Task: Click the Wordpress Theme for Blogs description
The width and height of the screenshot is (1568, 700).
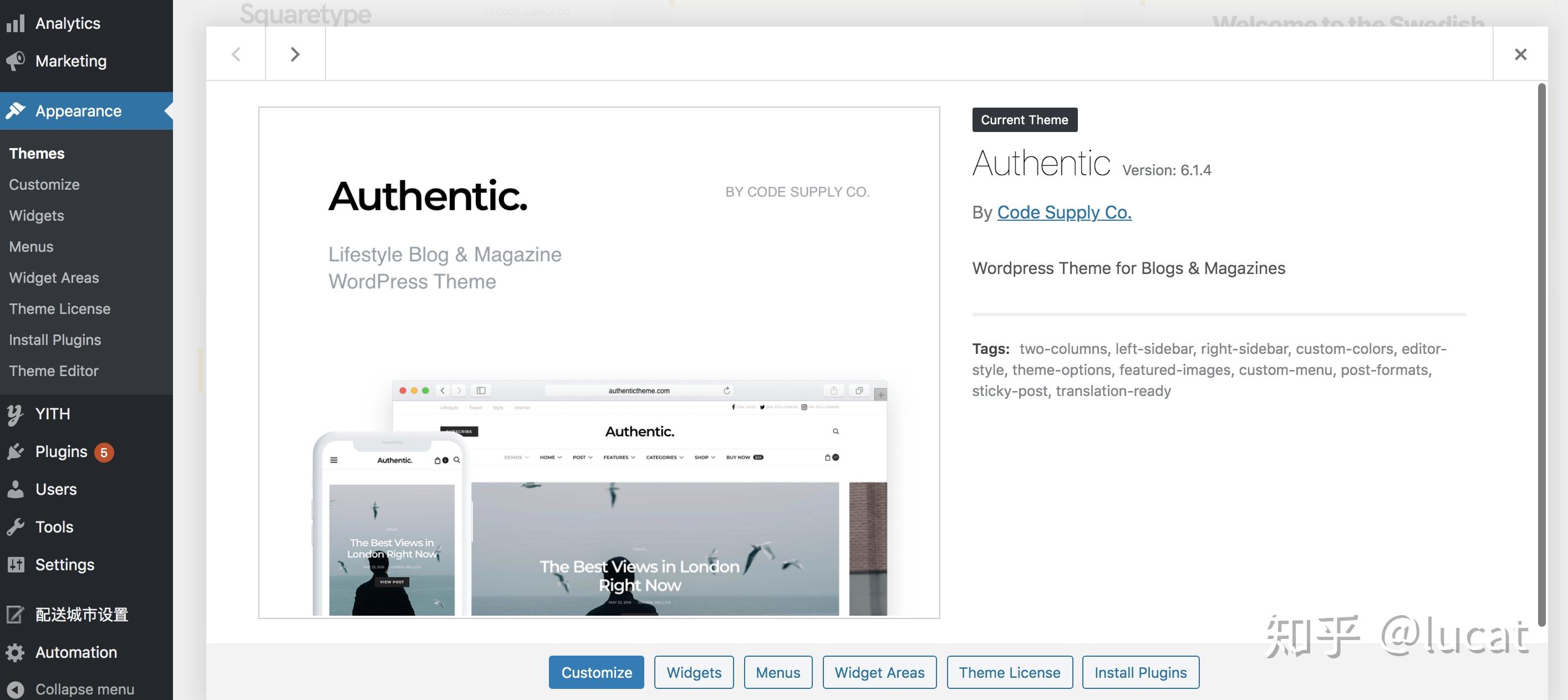Action: (1128, 268)
